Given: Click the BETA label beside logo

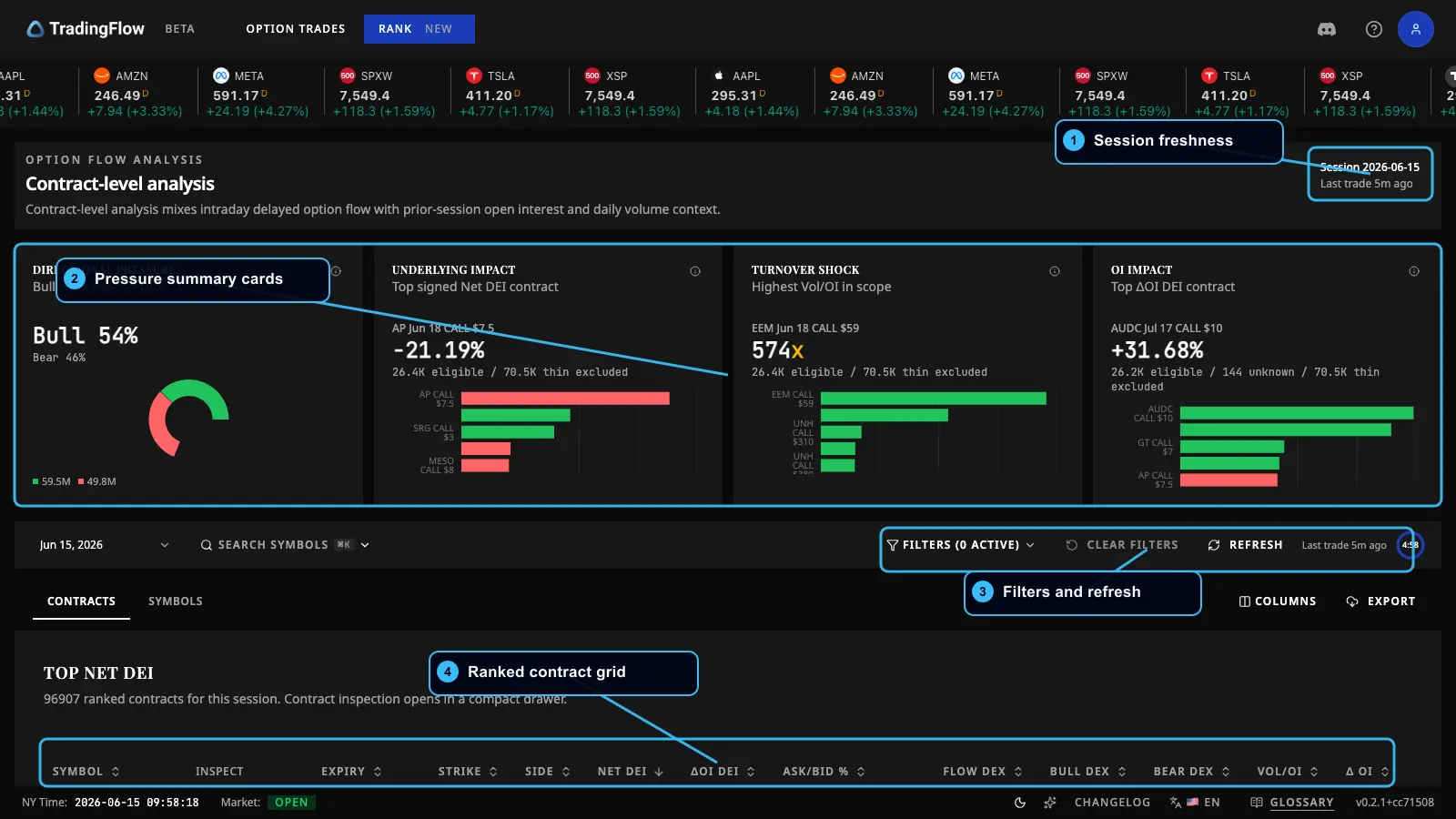Looking at the screenshot, I should pyautogui.click(x=180, y=29).
